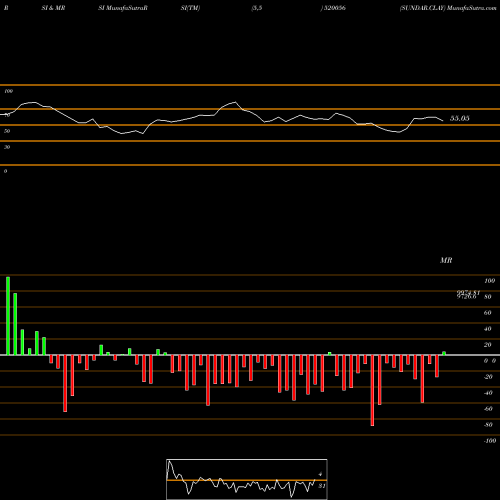Image resolution: width=500 pixels, height=500 pixels.
Task: Click the MR right axis label 100
Action: [489, 281]
